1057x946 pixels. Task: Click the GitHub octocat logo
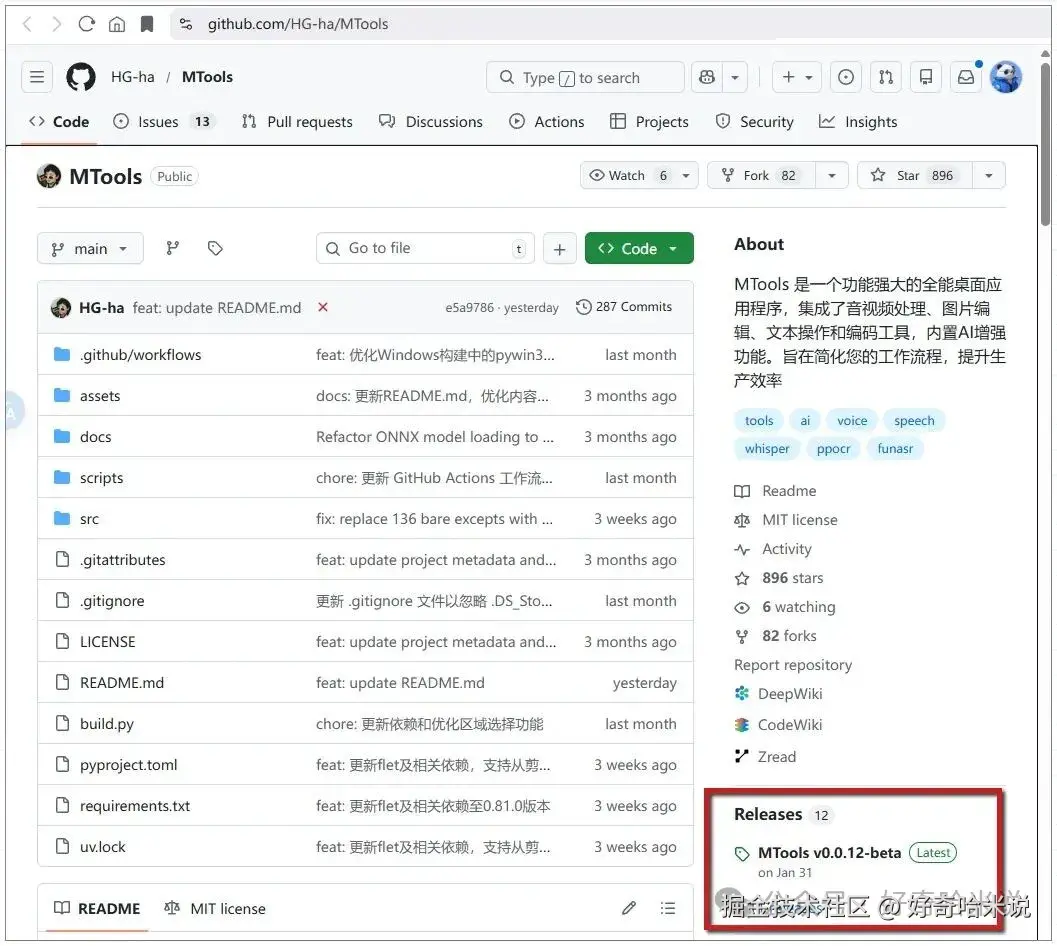(81, 76)
